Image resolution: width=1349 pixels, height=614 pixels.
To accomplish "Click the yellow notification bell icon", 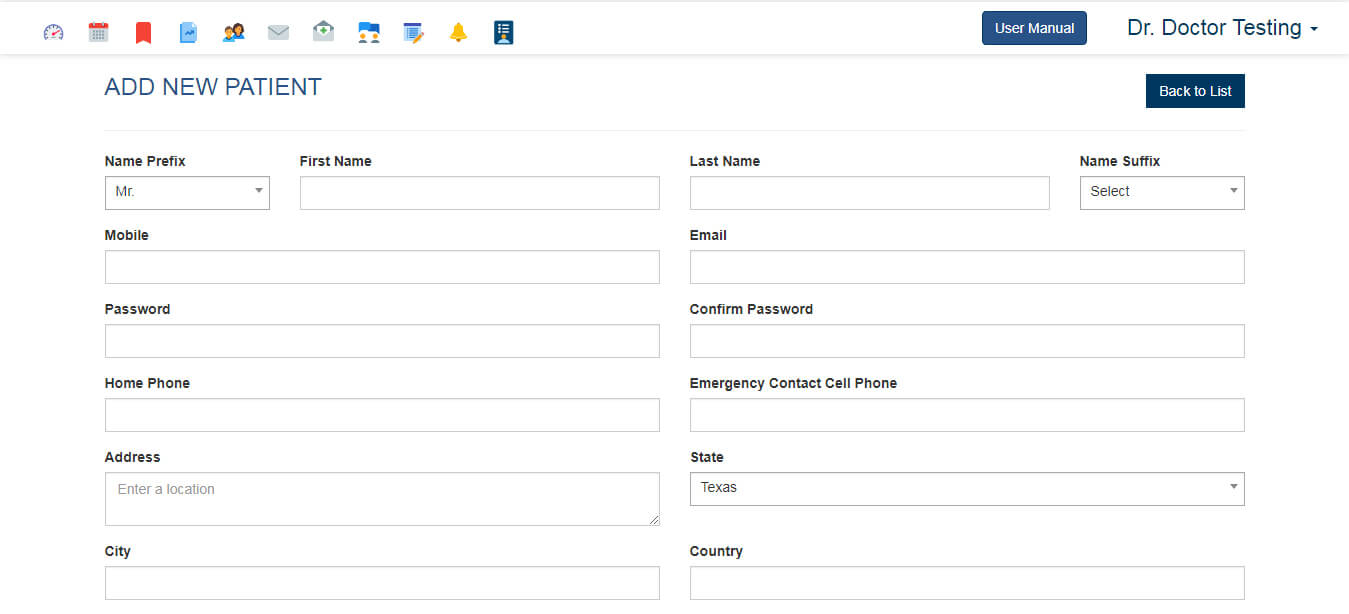I will (458, 33).
